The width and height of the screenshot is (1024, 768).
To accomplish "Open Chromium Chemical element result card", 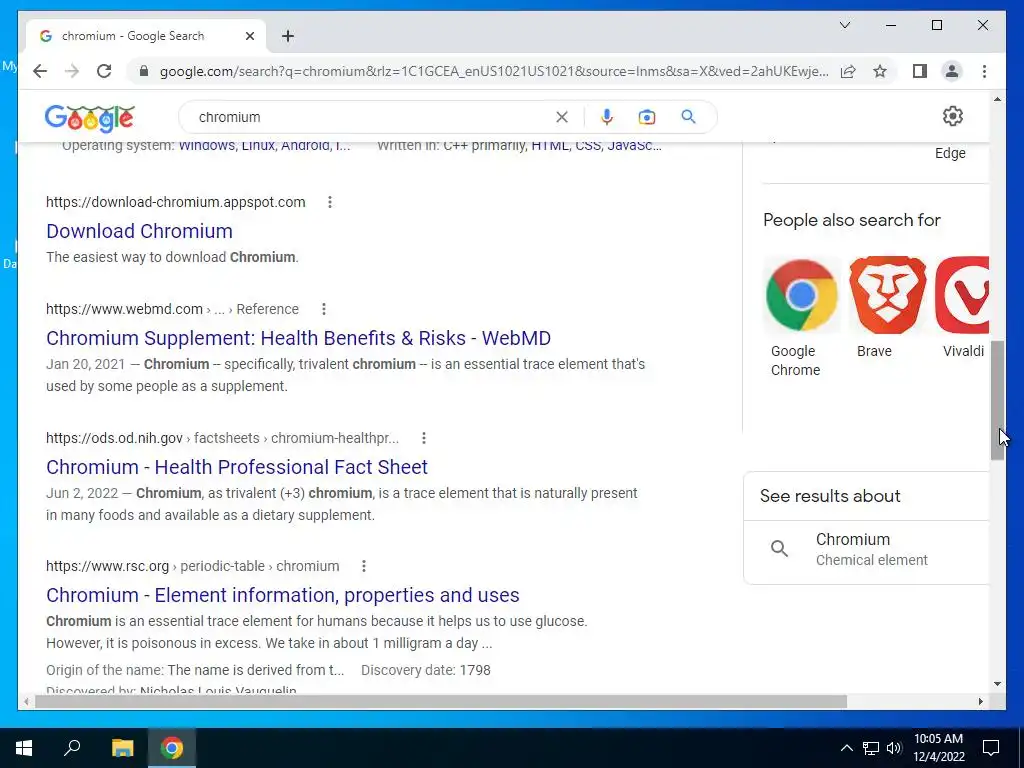I will (867, 549).
